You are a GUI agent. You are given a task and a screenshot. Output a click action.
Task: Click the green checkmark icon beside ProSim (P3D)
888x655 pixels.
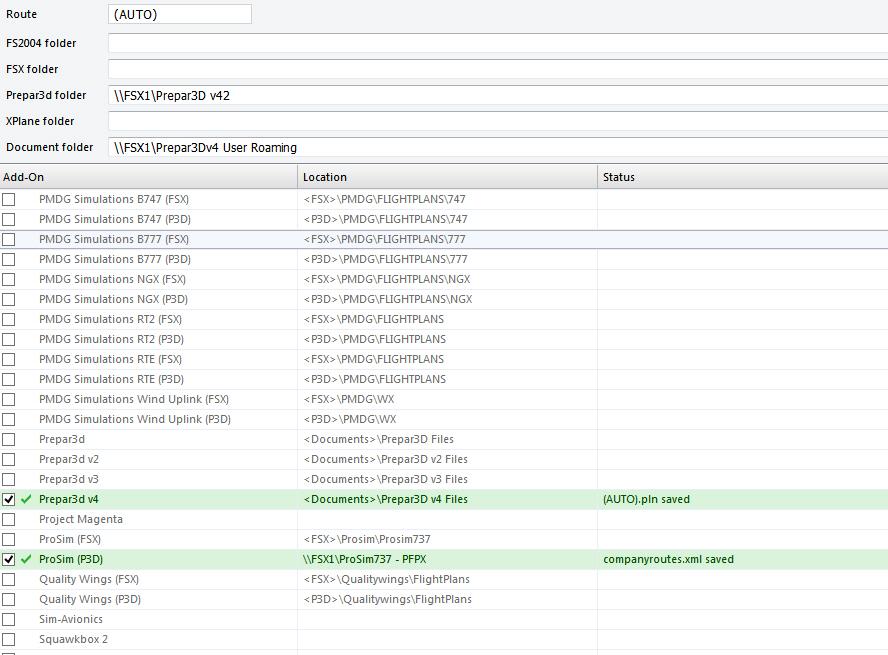click(26, 559)
